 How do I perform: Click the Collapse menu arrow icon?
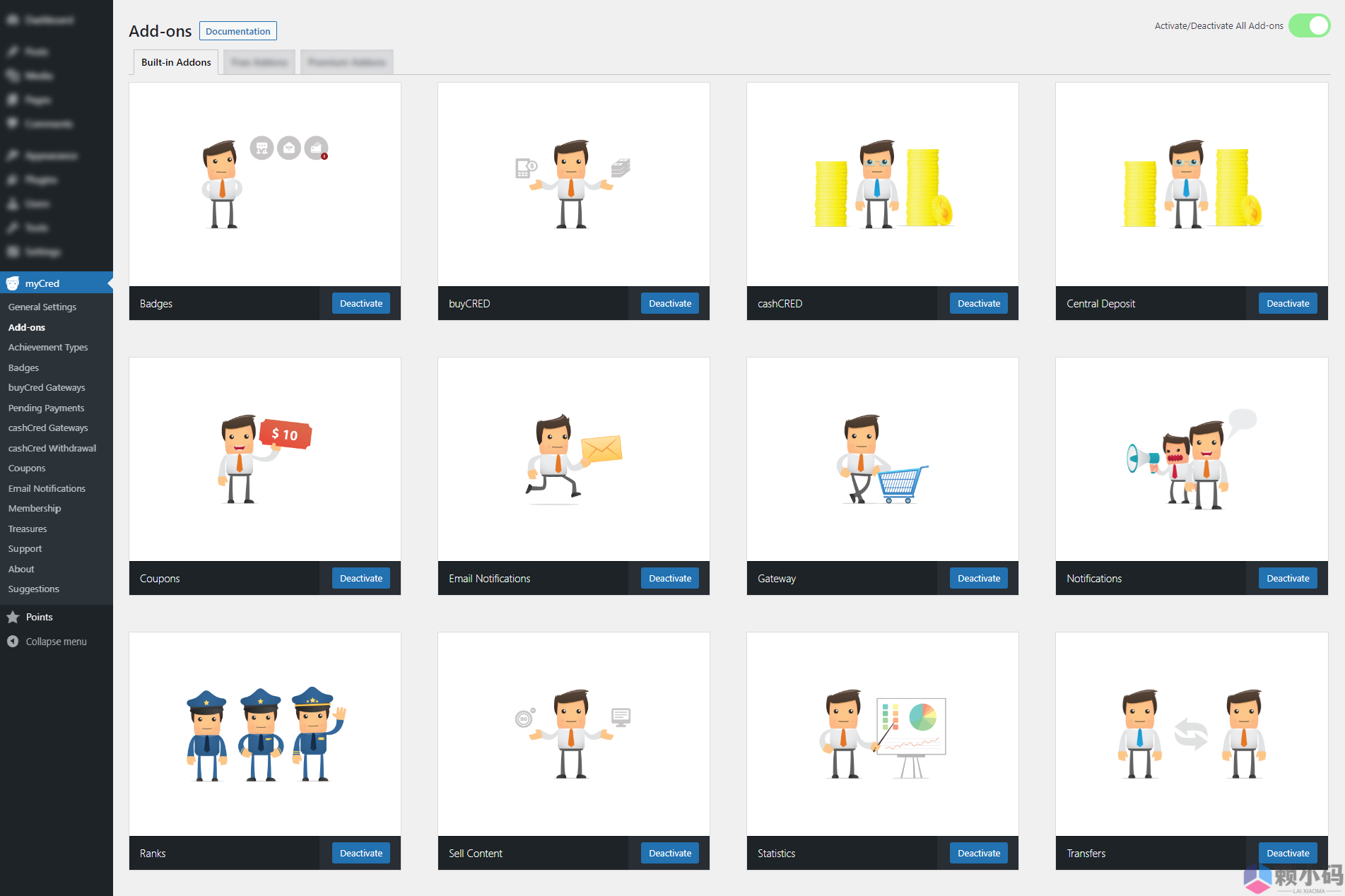pos(13,642)
